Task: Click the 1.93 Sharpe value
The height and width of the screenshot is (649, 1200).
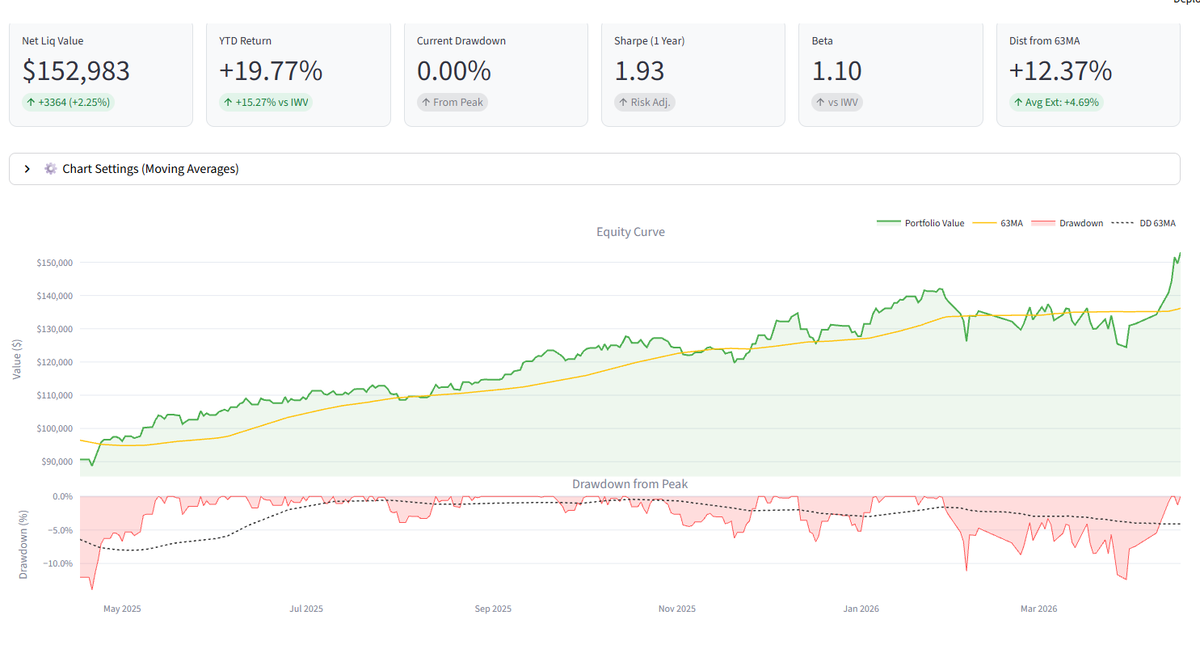Action: (x=639, y=71)
